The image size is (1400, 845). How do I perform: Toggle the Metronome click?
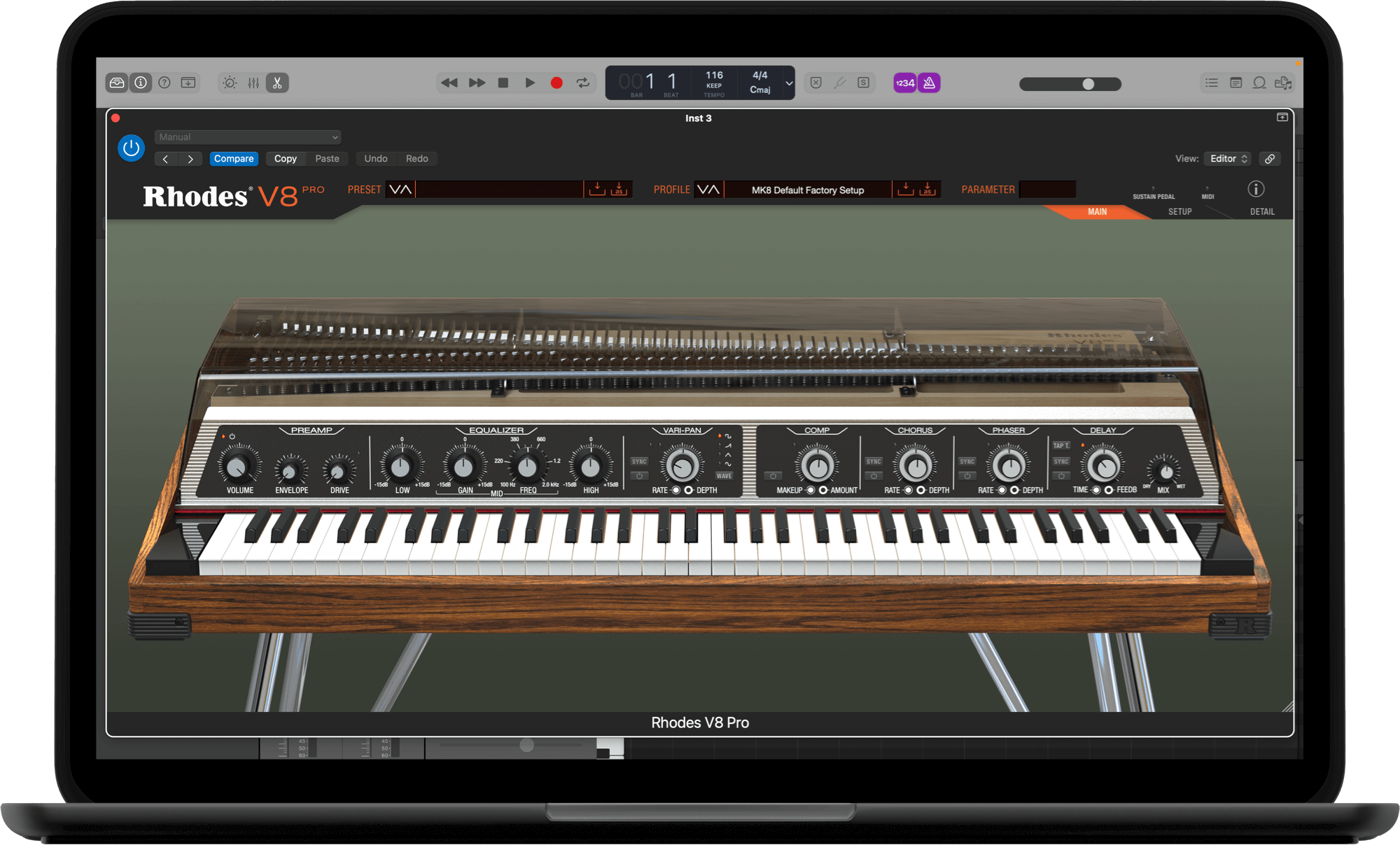[929, 83]
